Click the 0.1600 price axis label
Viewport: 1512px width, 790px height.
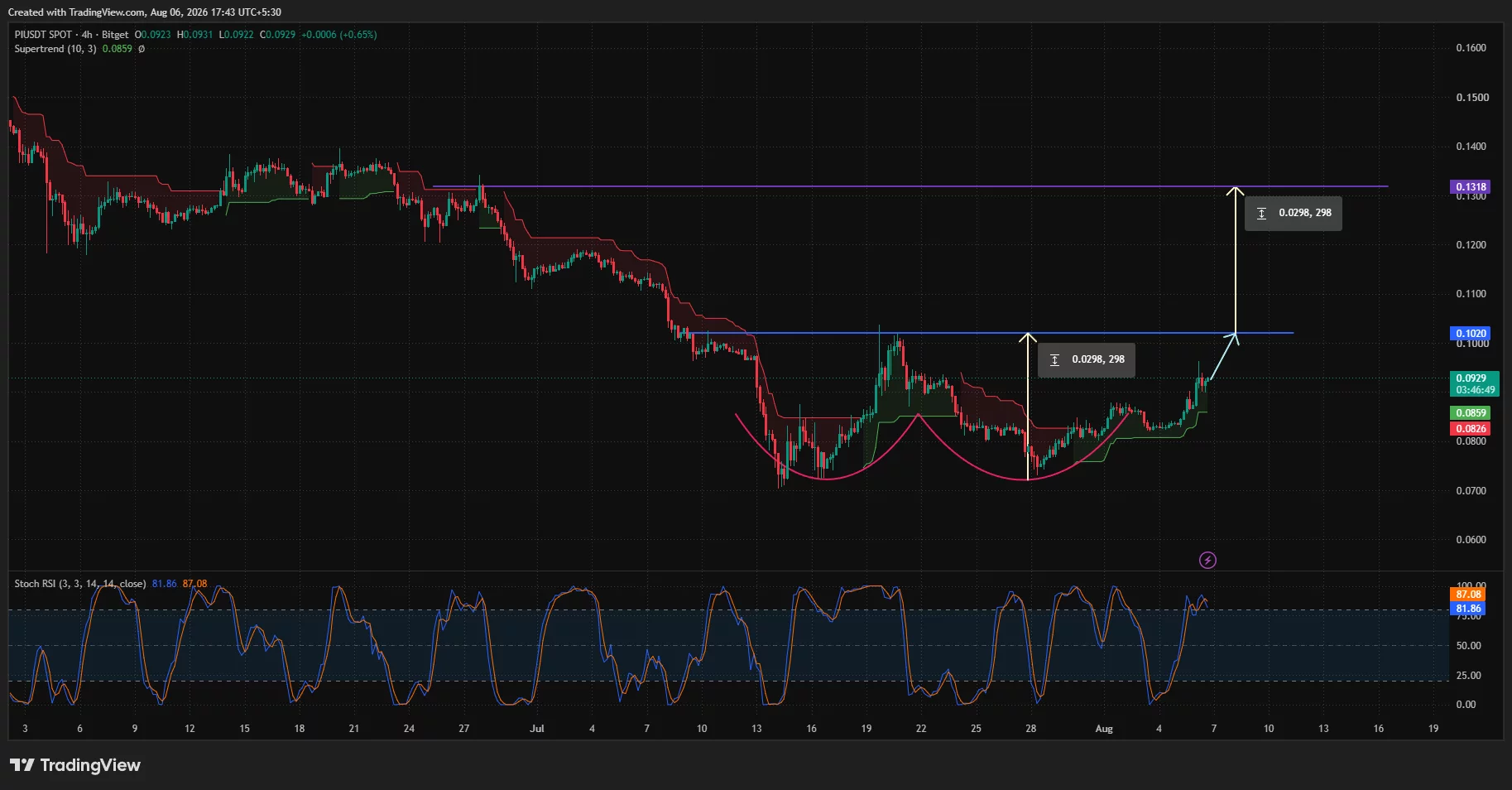1471,48
